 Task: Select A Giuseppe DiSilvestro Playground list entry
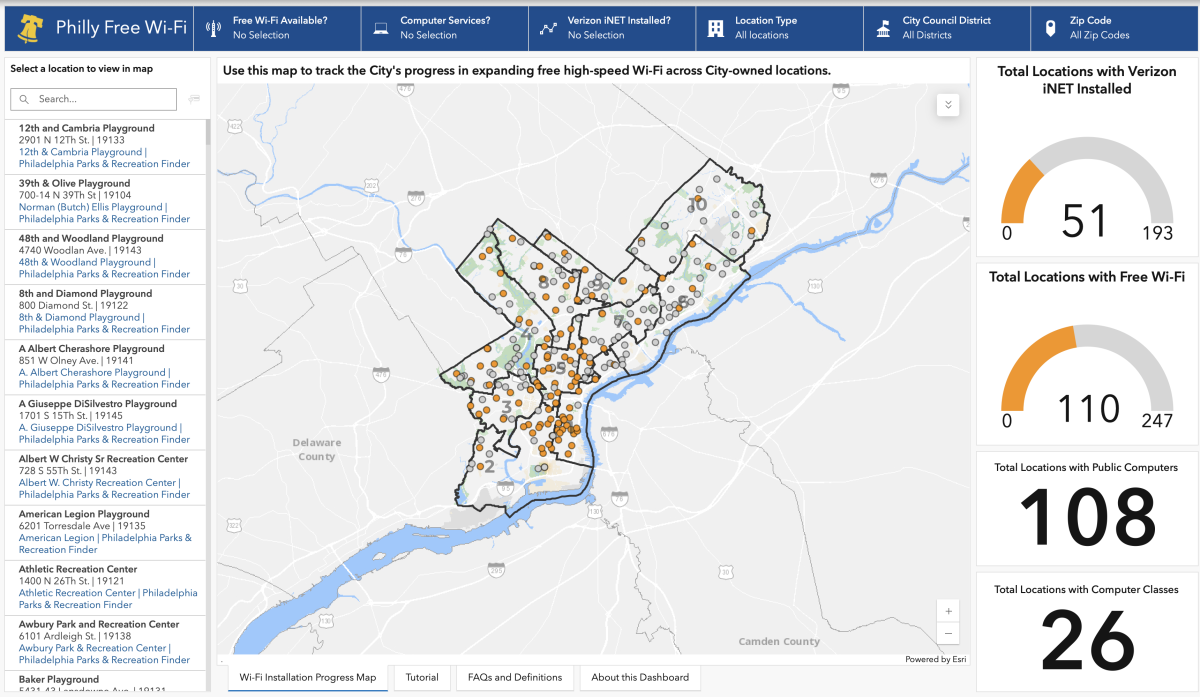click(x=105, y=421)
